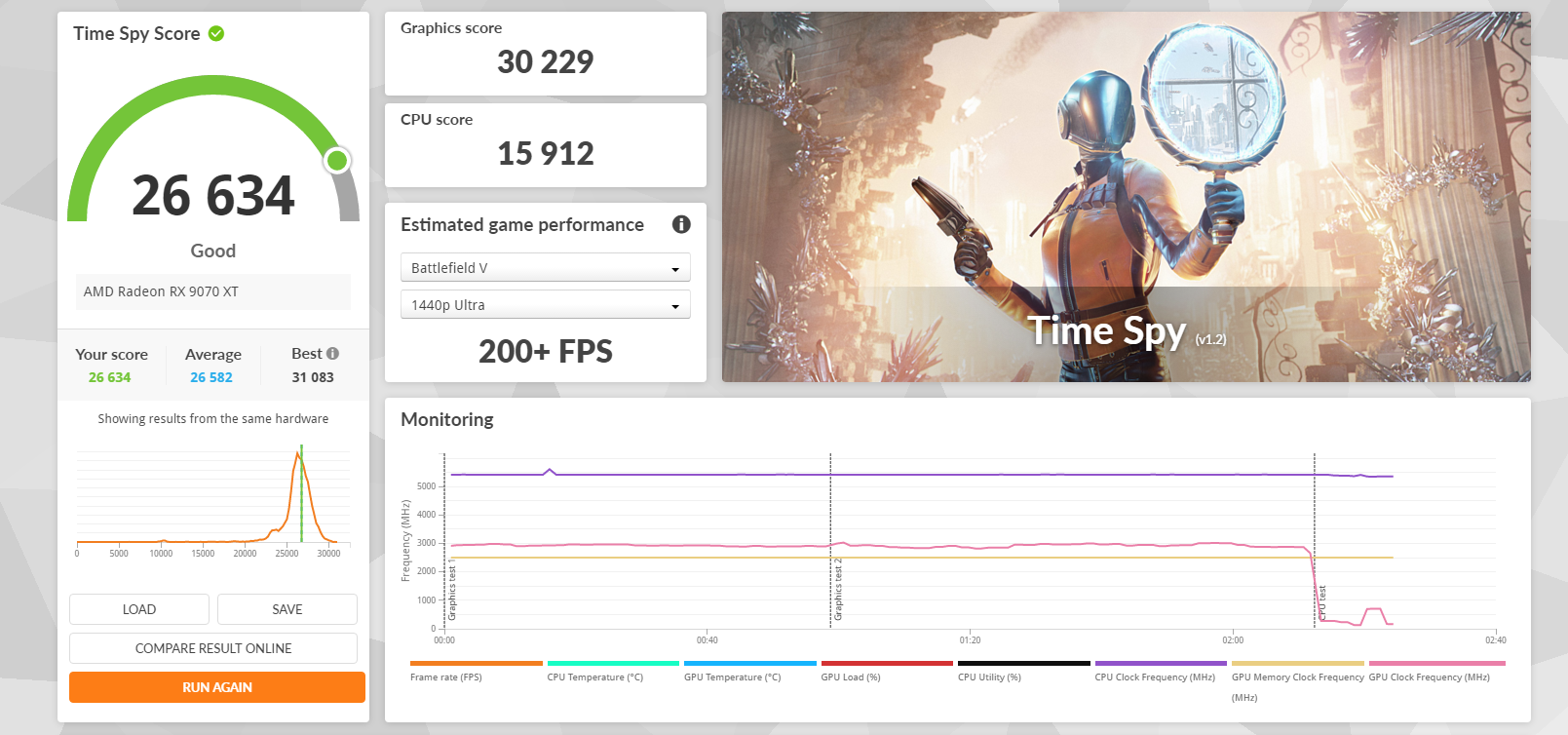1568x735 pixels.
Task: Click the Frequency (MHz) axis label
Action: click(x=405, y=541)
